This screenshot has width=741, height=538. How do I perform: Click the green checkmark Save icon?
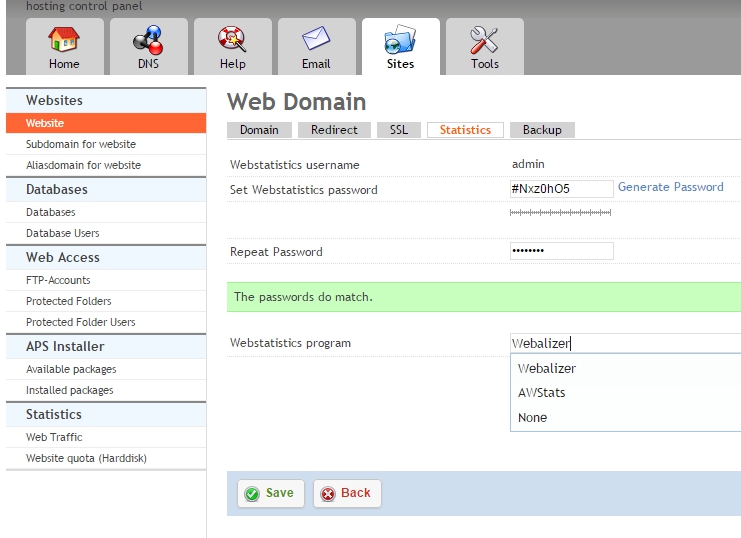252,494
